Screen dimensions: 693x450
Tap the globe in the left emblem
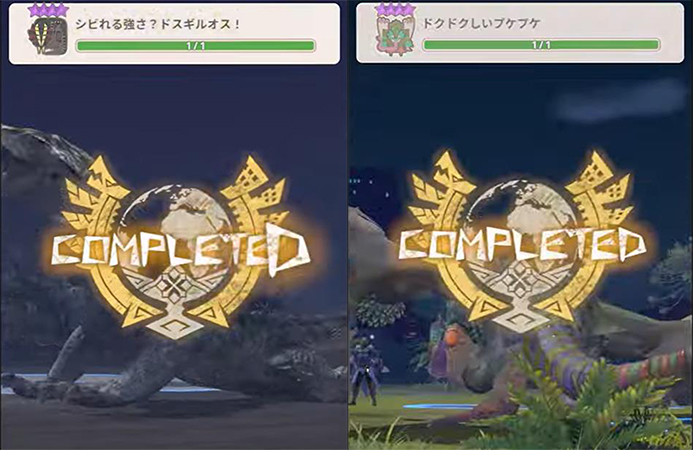coord(179,212)
